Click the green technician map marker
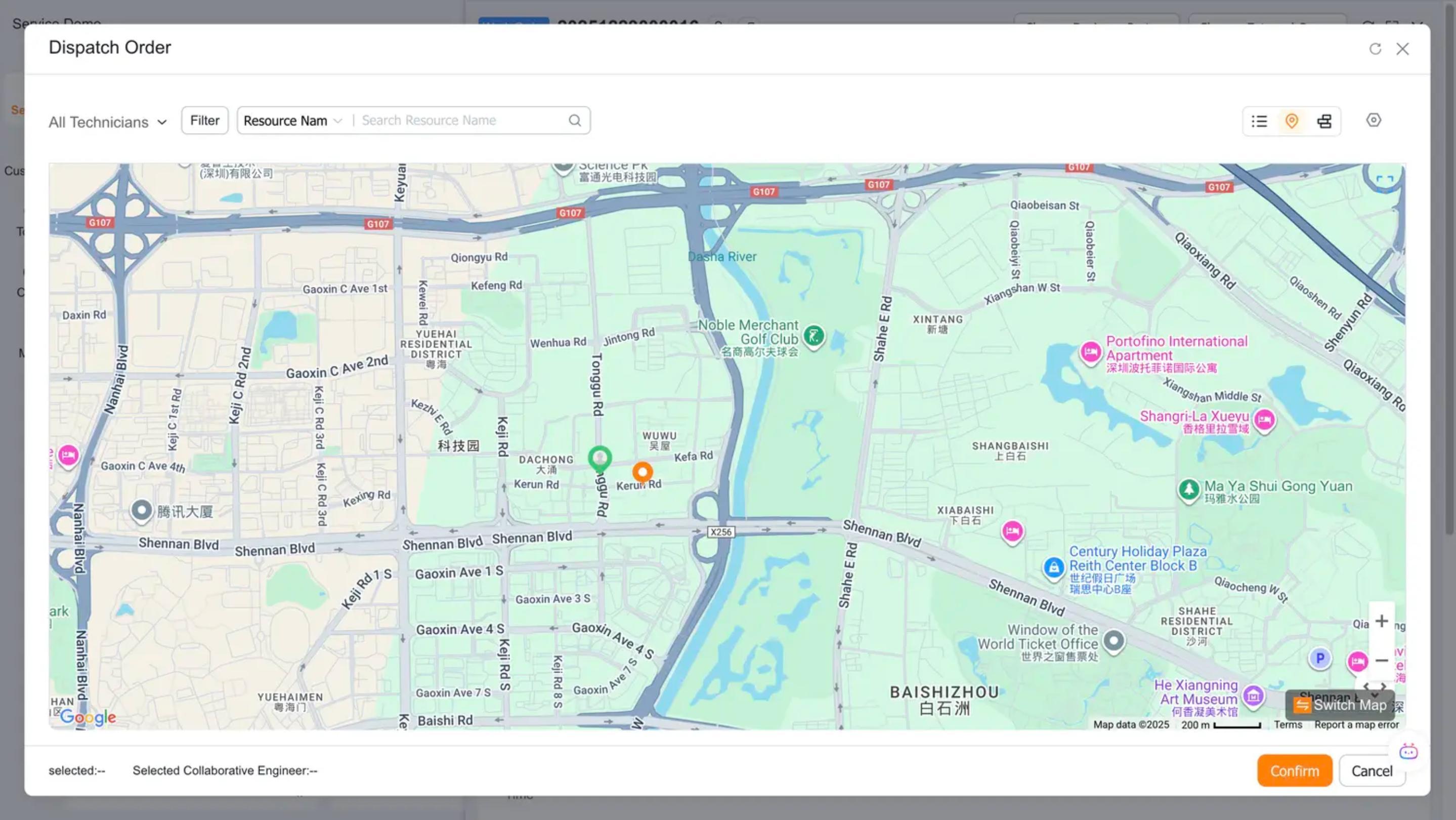 599,459
